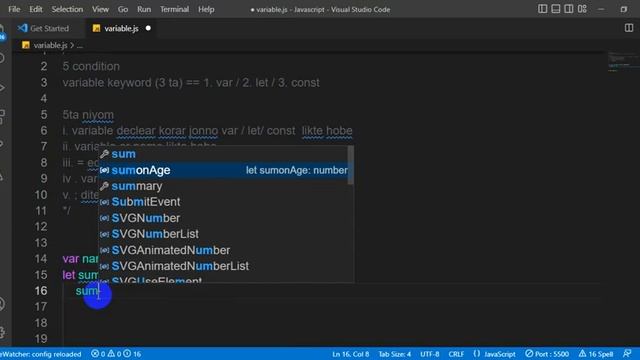Open the Run menu

pyautogui.click(x=144, y=9)
